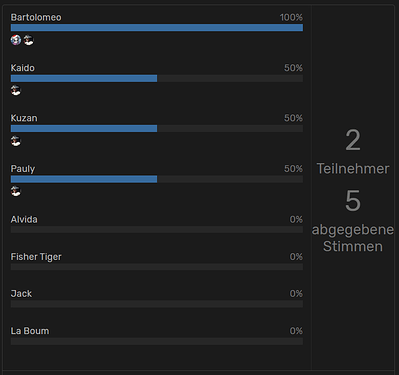Image resolution: width=399 pixels, height=375 pixels.
Task: Click the abgegebene Stimmen vote count
Action: click(x=353, y=201)
